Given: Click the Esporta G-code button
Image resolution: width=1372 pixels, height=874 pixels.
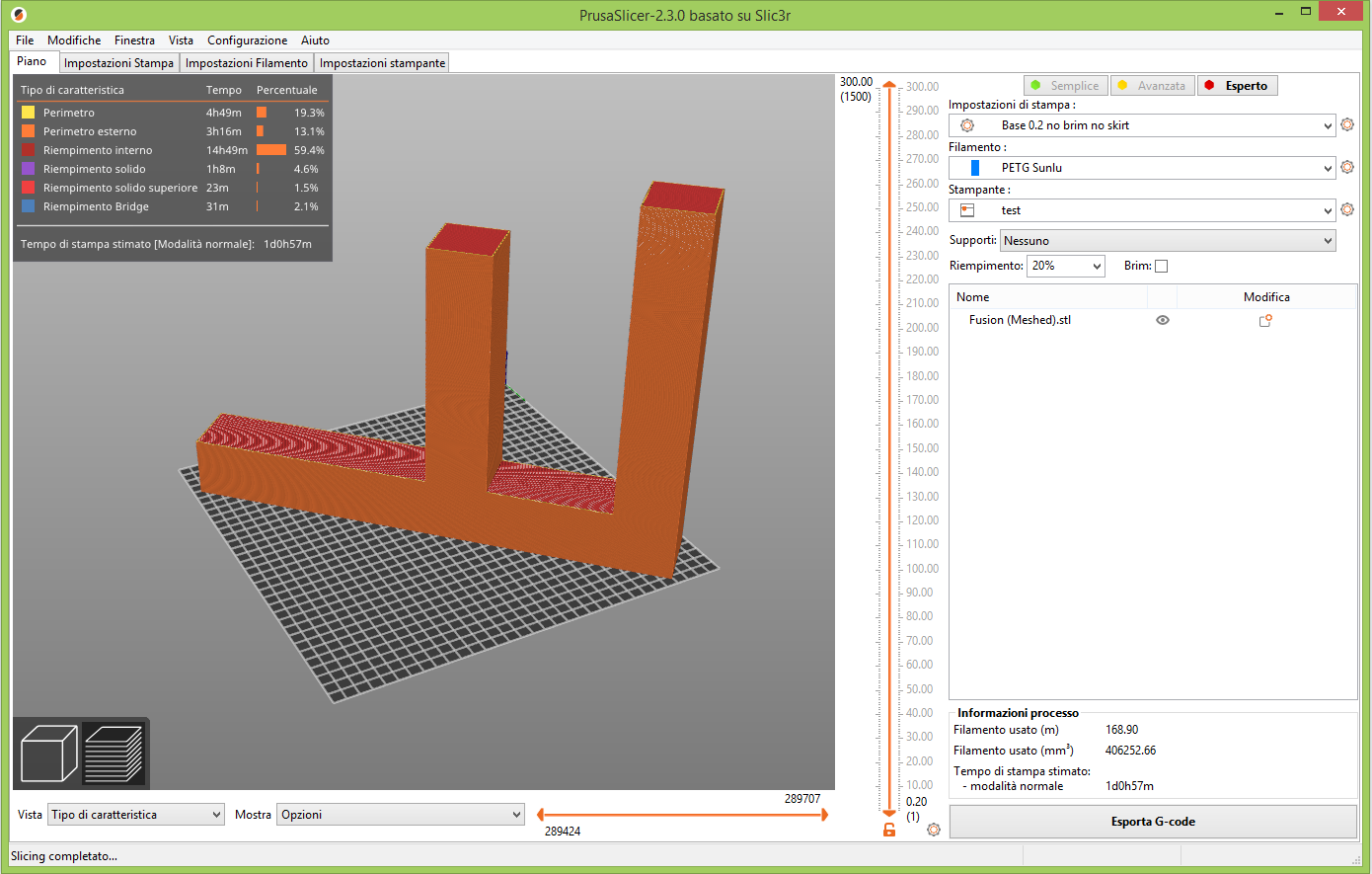Looking at the screenshot, I should tap(1152, 822).
